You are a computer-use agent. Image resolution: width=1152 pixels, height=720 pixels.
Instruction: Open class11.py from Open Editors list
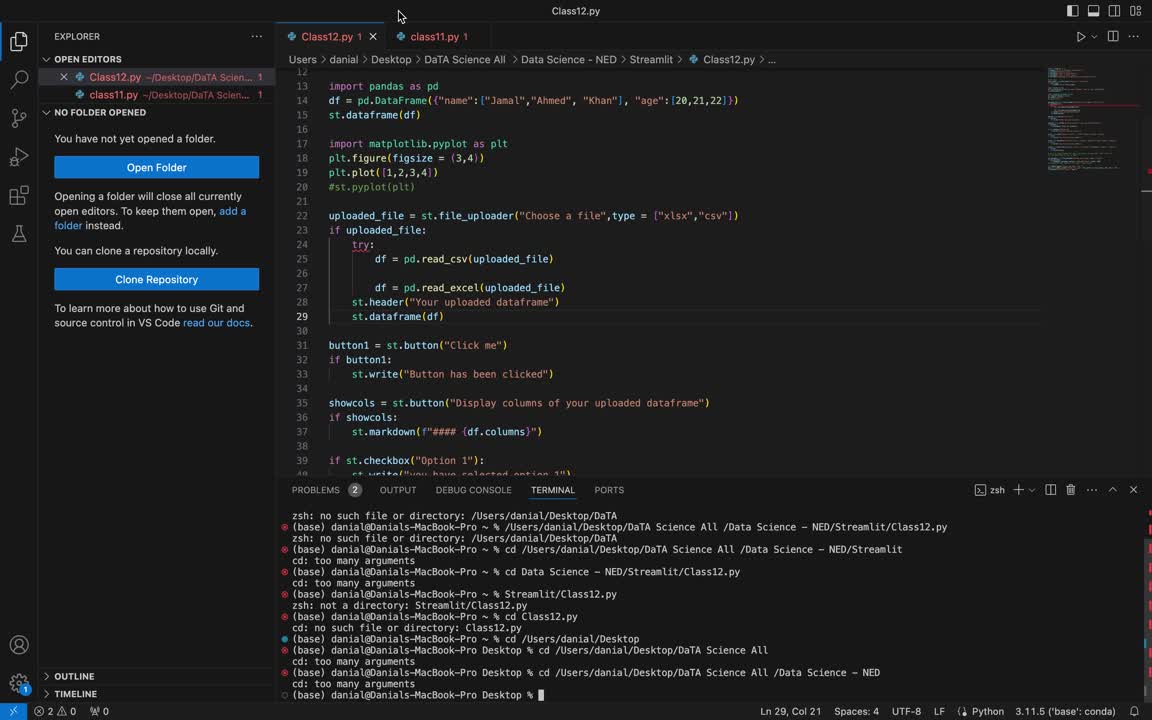tap(156, 95)
